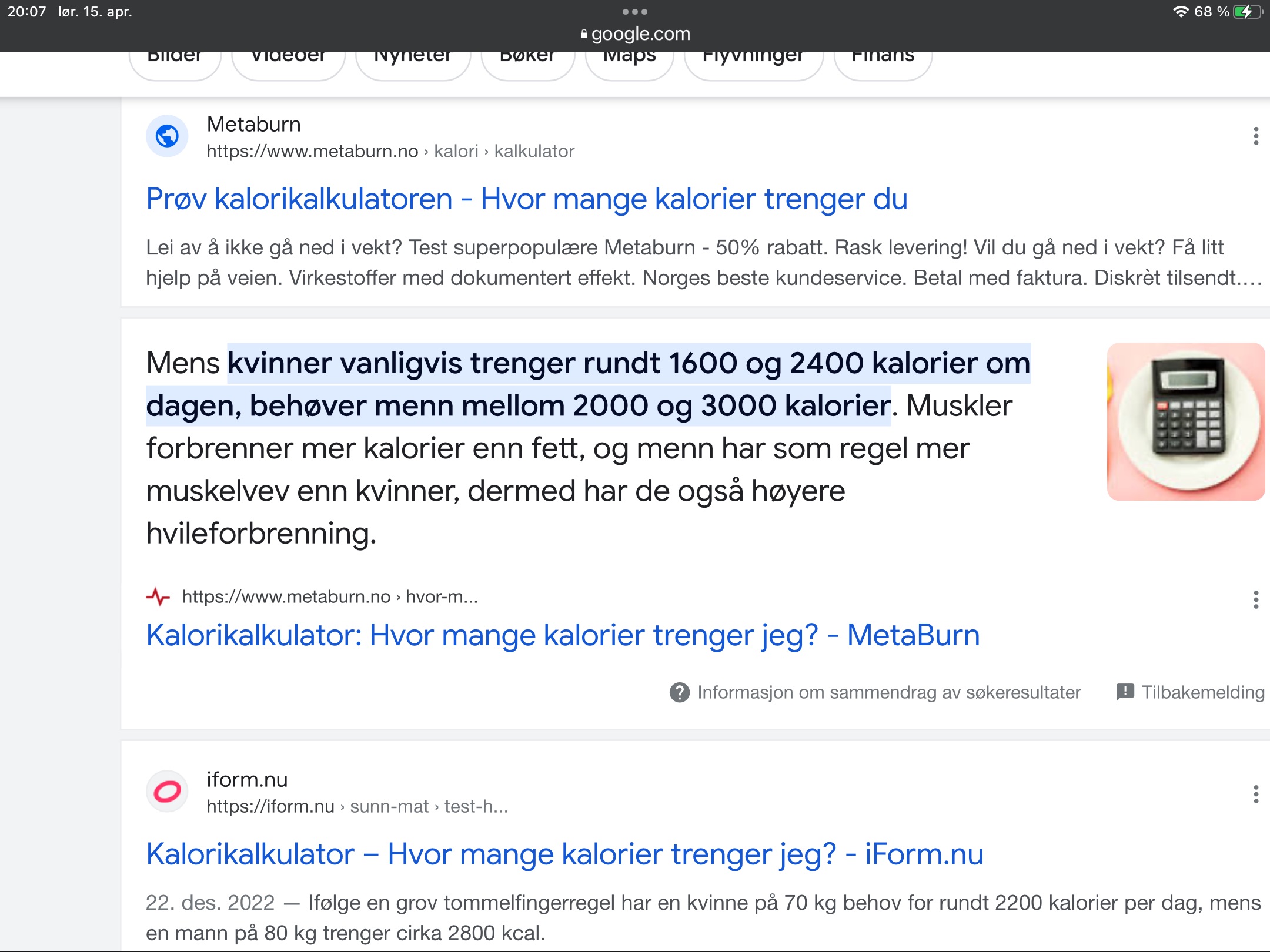Click the iform.nu sunn-mat test-h... URL
The height and width of the screenshot is (952, 1270).
tap(357, 807)
